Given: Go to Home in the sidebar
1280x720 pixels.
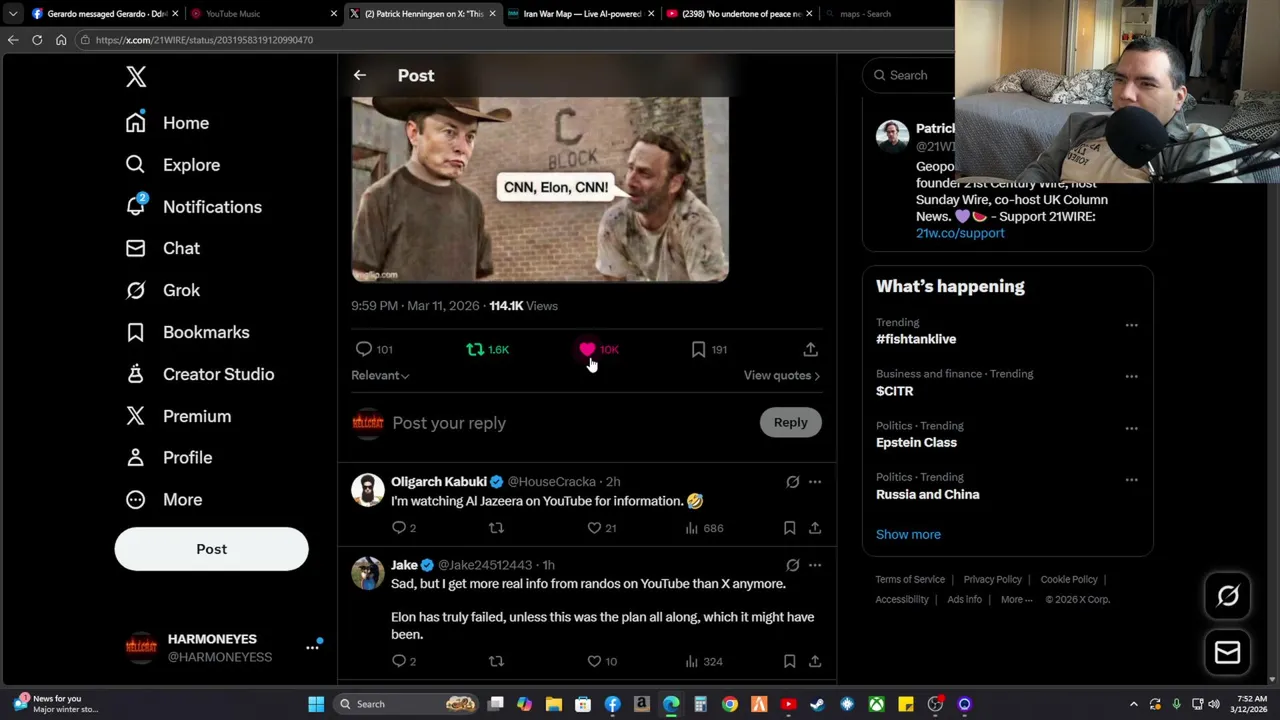Looking at the screenshot, I should (x=167, y=123).
